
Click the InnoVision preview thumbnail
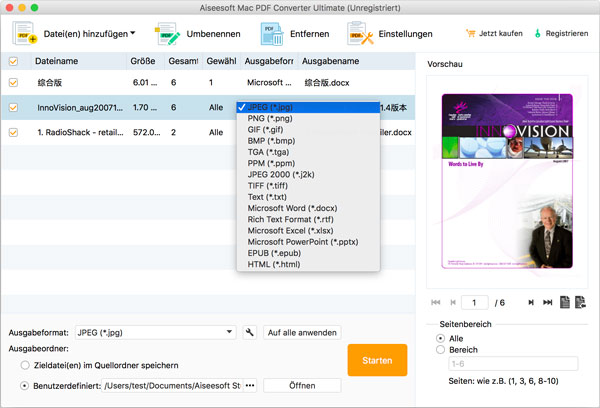click(x=507, y=181)
